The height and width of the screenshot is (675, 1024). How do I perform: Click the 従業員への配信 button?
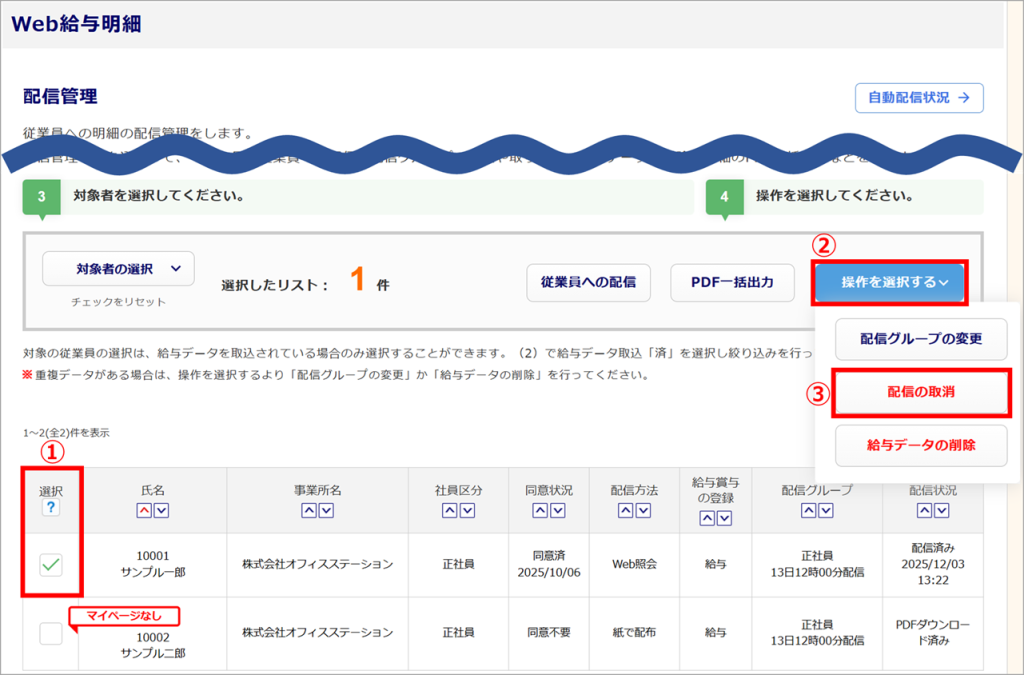(x=588, y=283)
